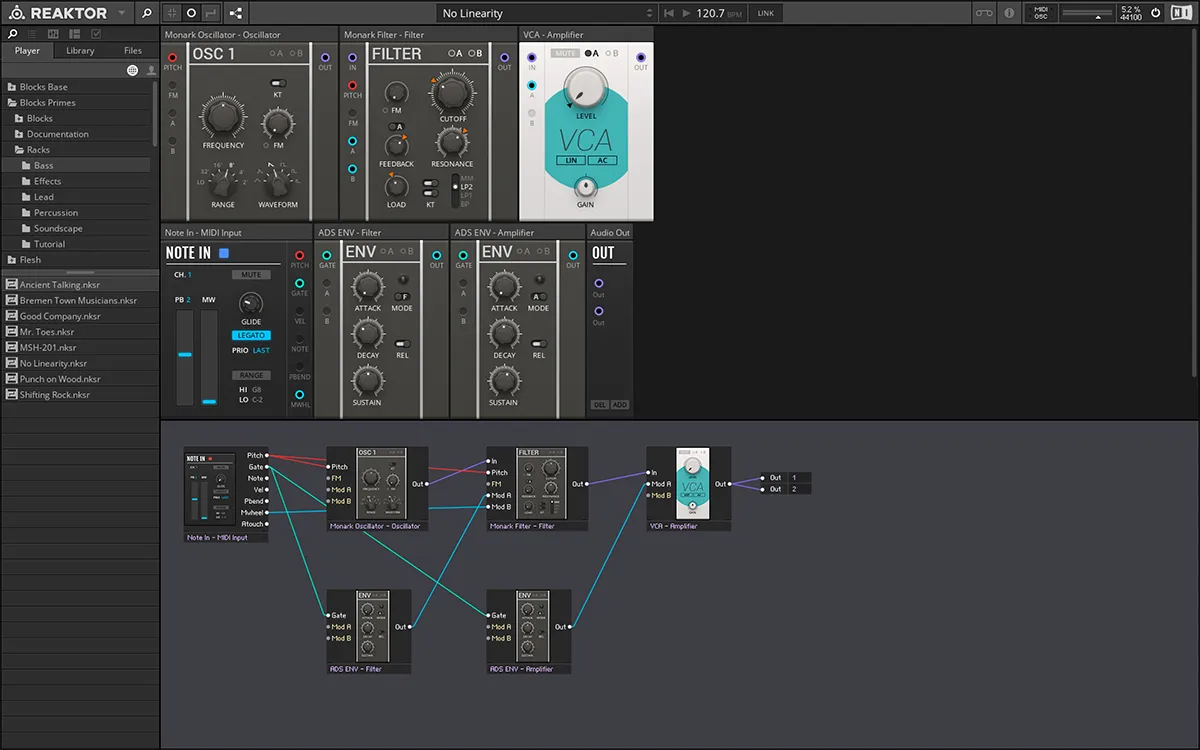Viewport: 1200px width, 750px height.
Task: Click the circle icon in the top toolbar
Action: (x=191, y=13)
